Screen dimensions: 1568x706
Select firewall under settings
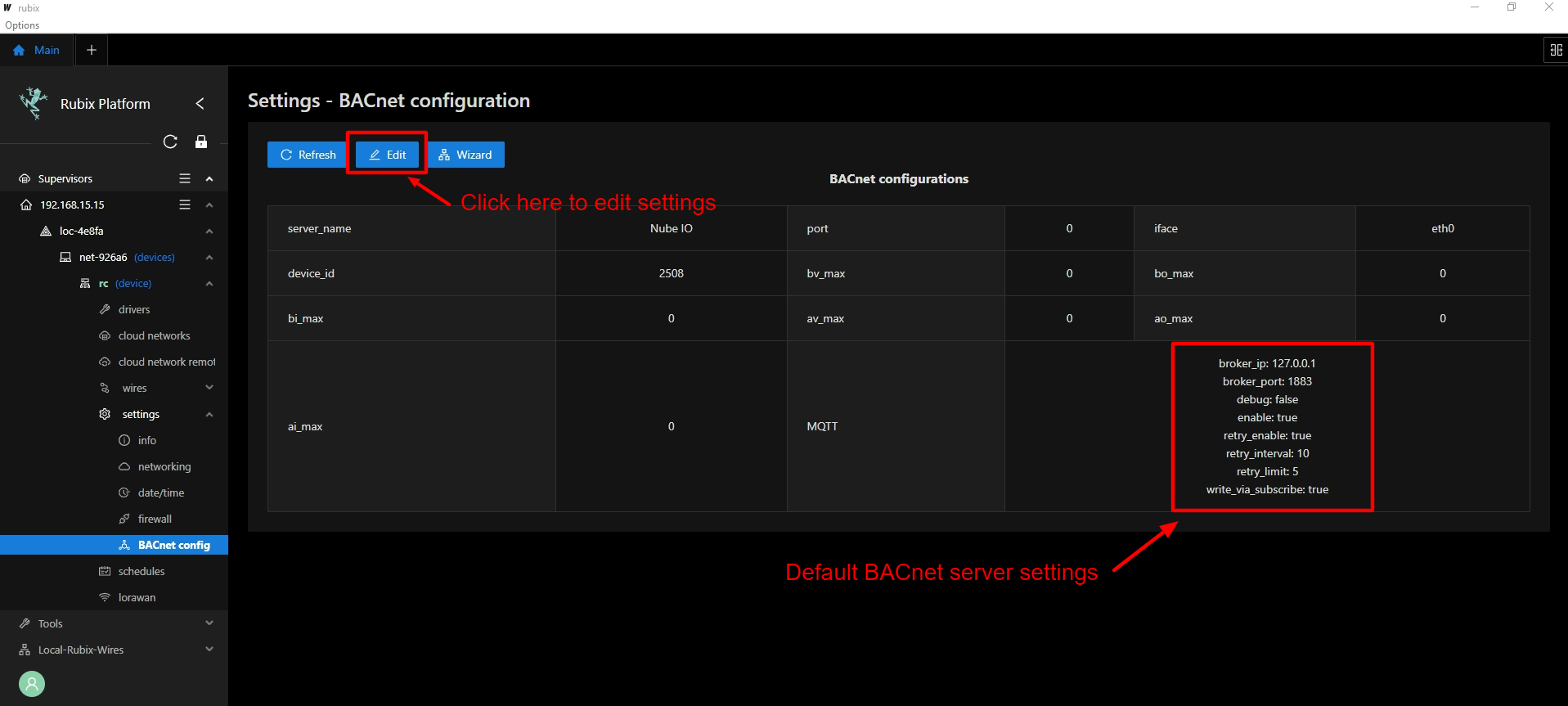[x=155, y=519]
